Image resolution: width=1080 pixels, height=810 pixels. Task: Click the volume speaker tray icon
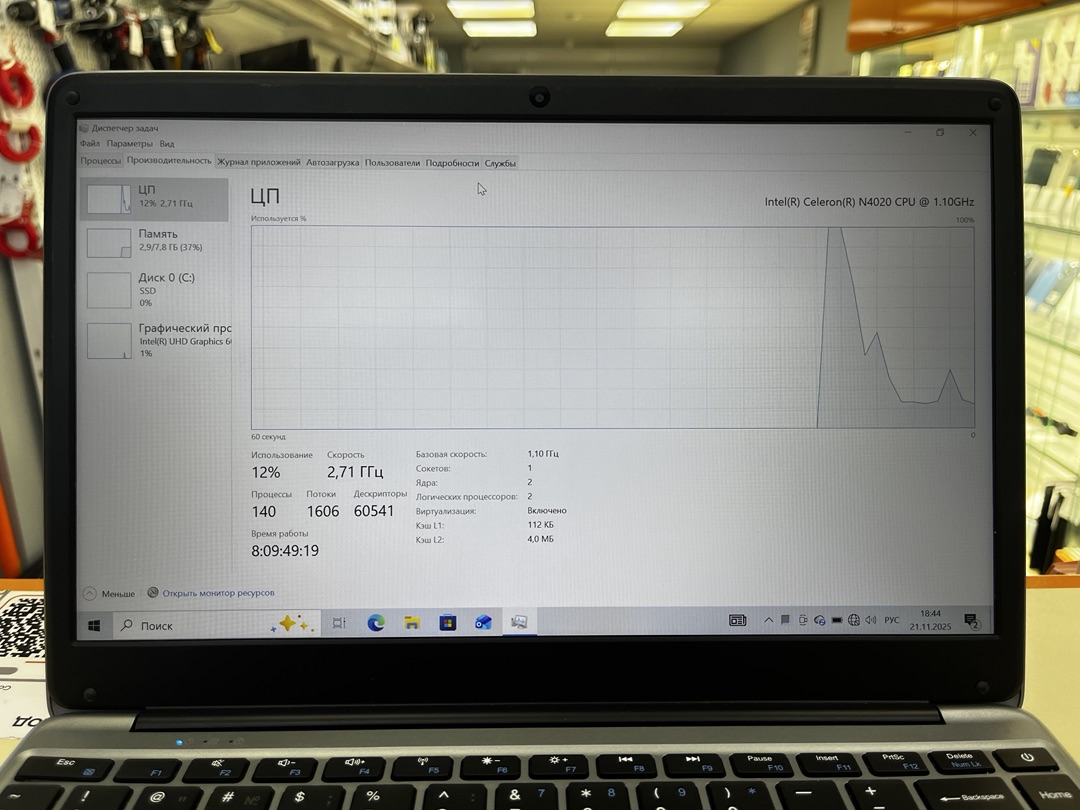(870, 620)
